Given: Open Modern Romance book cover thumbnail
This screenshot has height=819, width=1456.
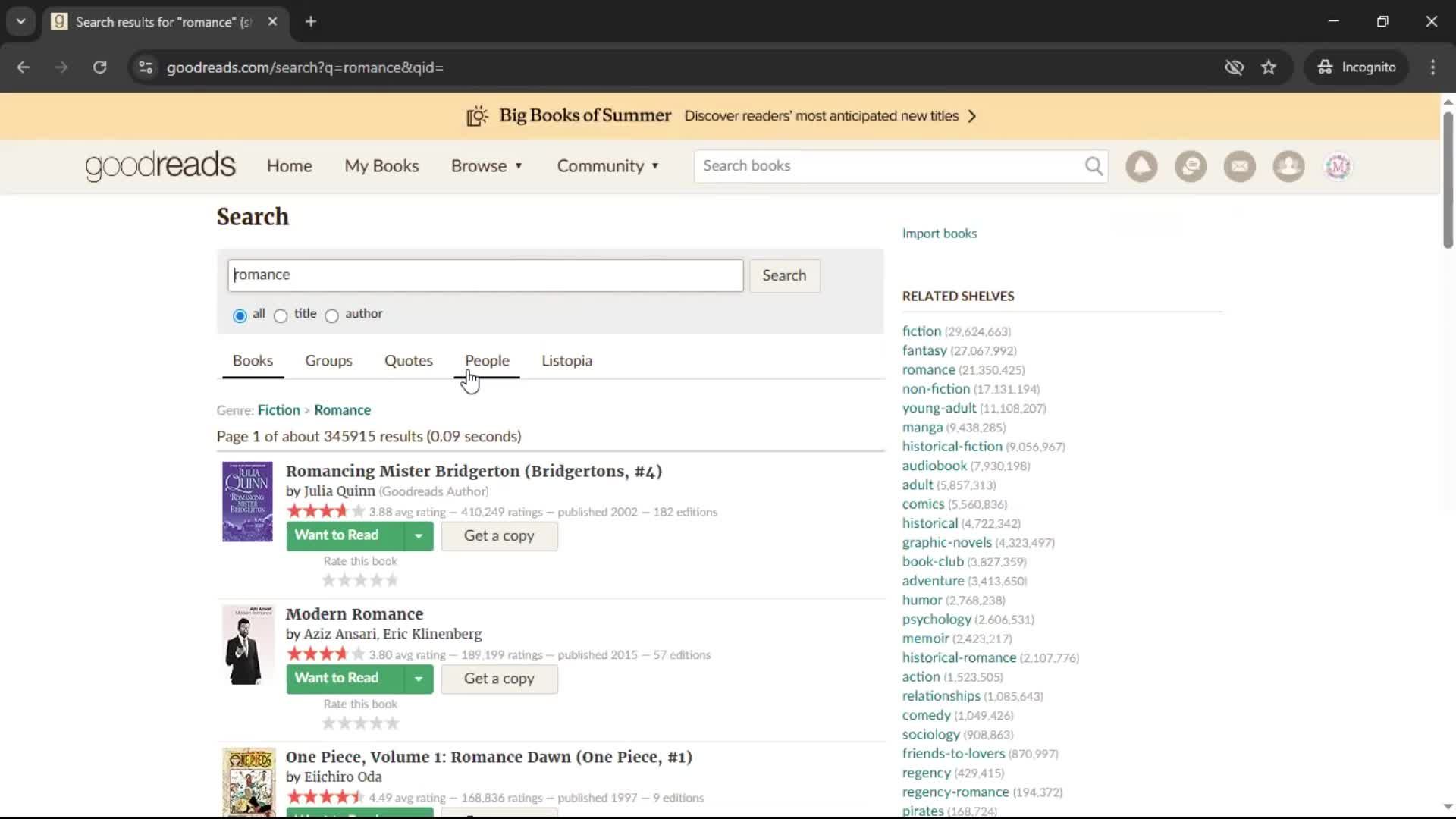Looking at the screenshot, I should click(x=247, y=645).
